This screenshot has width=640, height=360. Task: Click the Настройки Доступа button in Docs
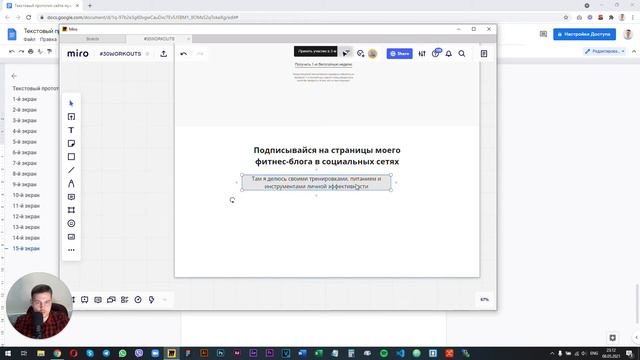584,34
